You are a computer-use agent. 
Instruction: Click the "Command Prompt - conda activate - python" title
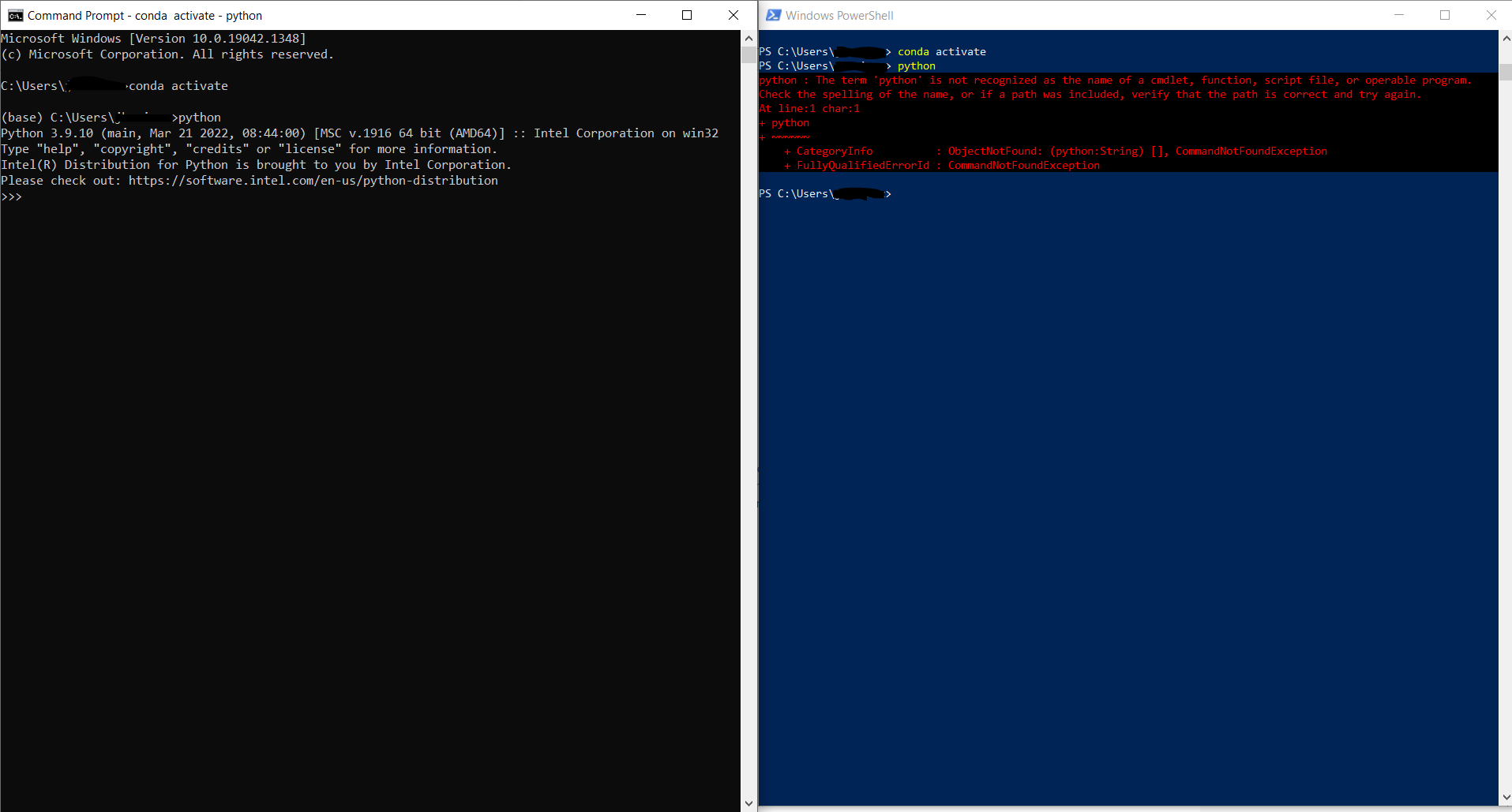coord(144,15)
